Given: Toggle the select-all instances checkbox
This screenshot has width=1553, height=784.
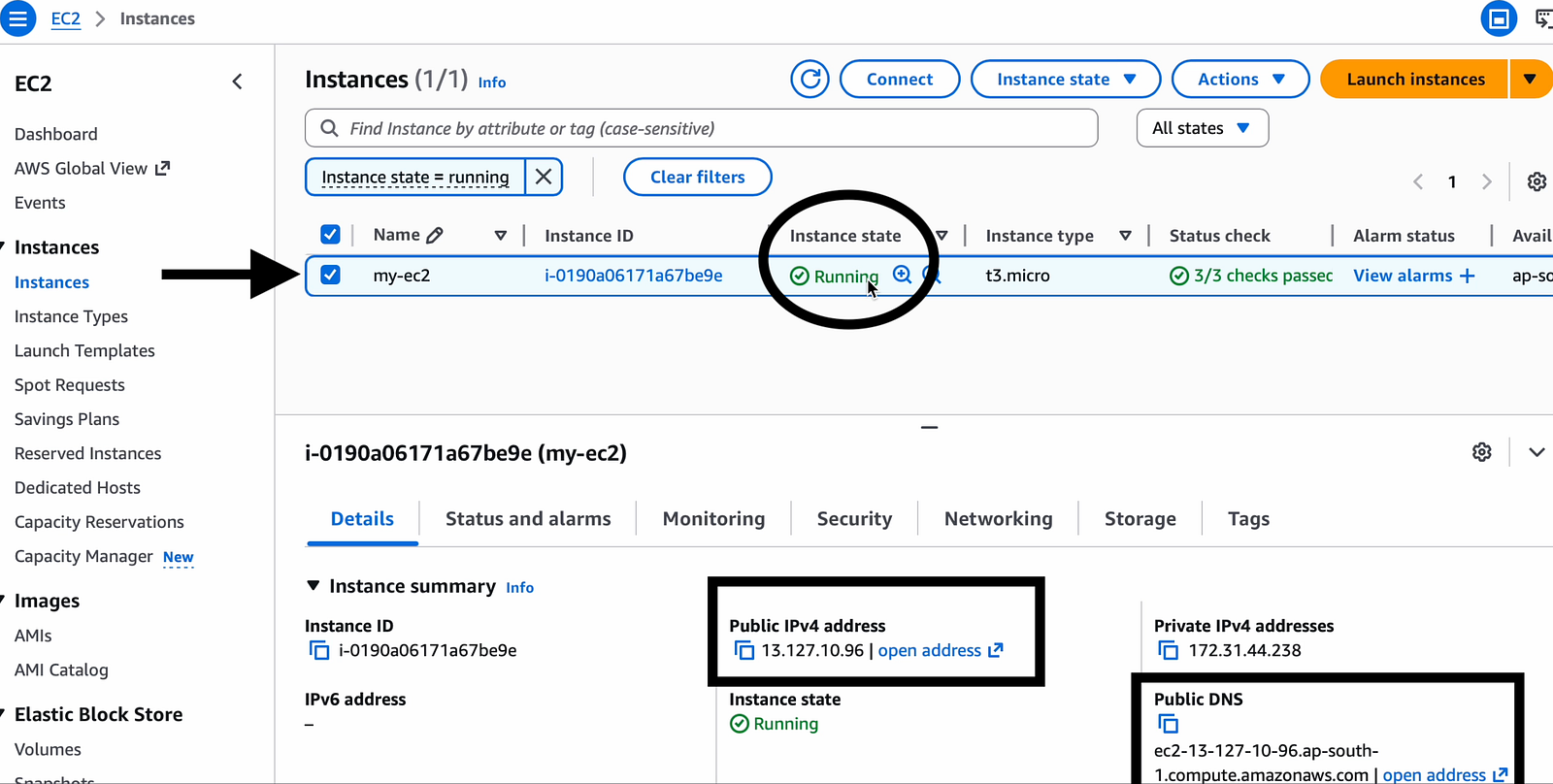Looking at the screenshot, I should pos(330,235).
